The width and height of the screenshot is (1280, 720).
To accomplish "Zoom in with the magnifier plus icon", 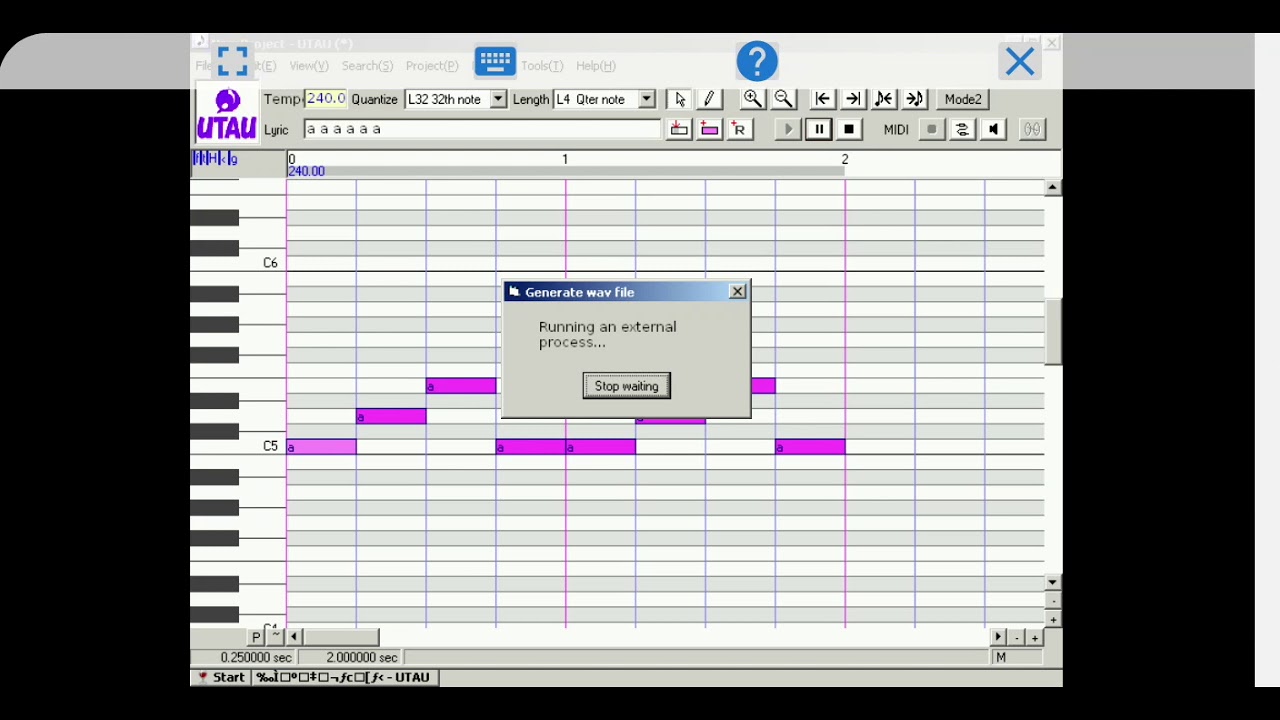I will (x=752, y=99).
